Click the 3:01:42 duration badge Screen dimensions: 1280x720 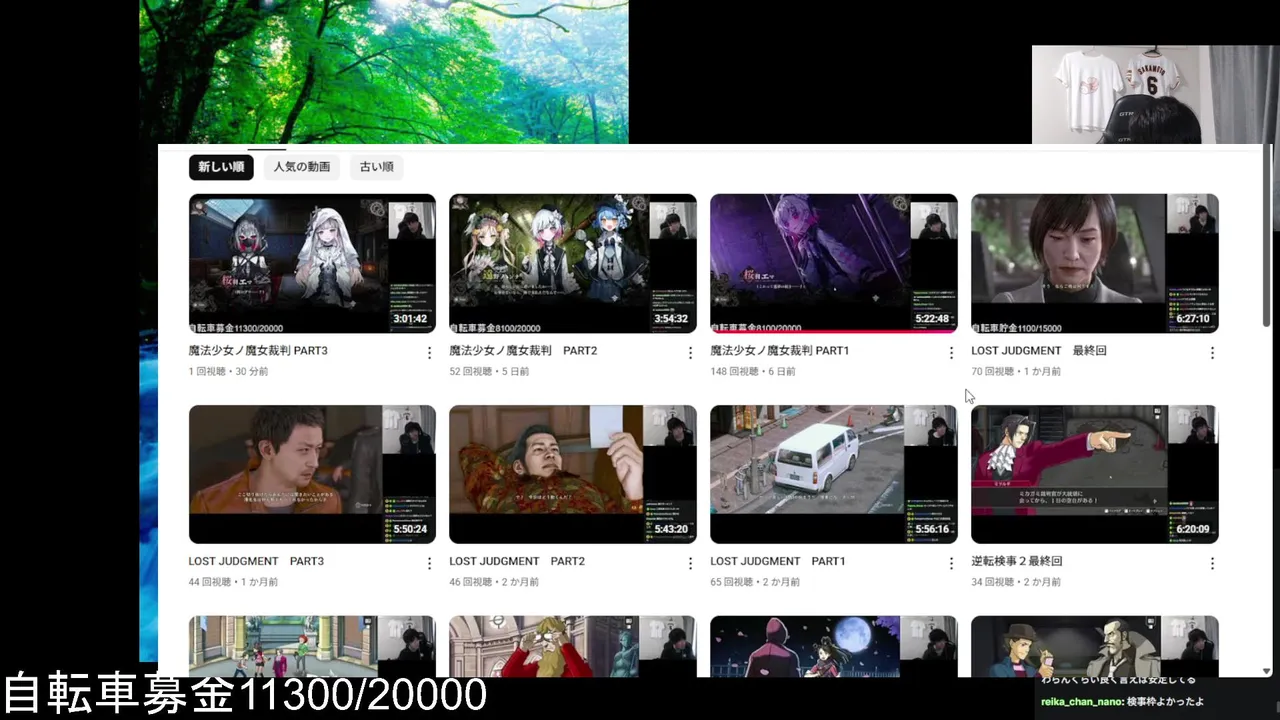(410, 319)
